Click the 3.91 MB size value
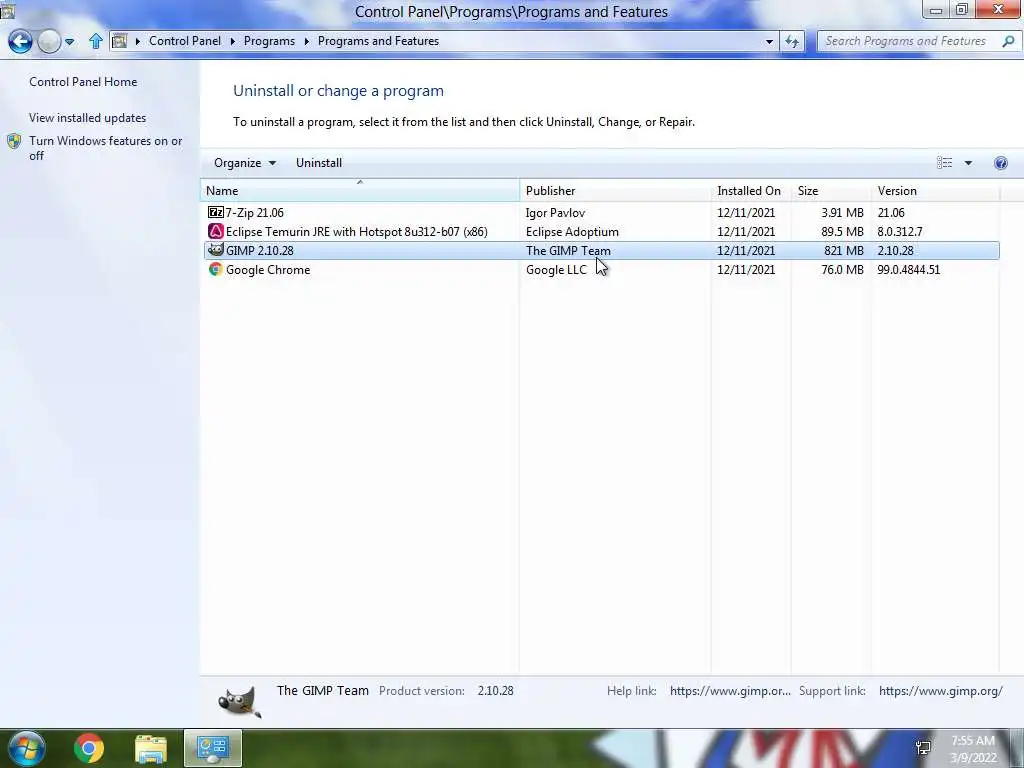 (x=842, y=212)
